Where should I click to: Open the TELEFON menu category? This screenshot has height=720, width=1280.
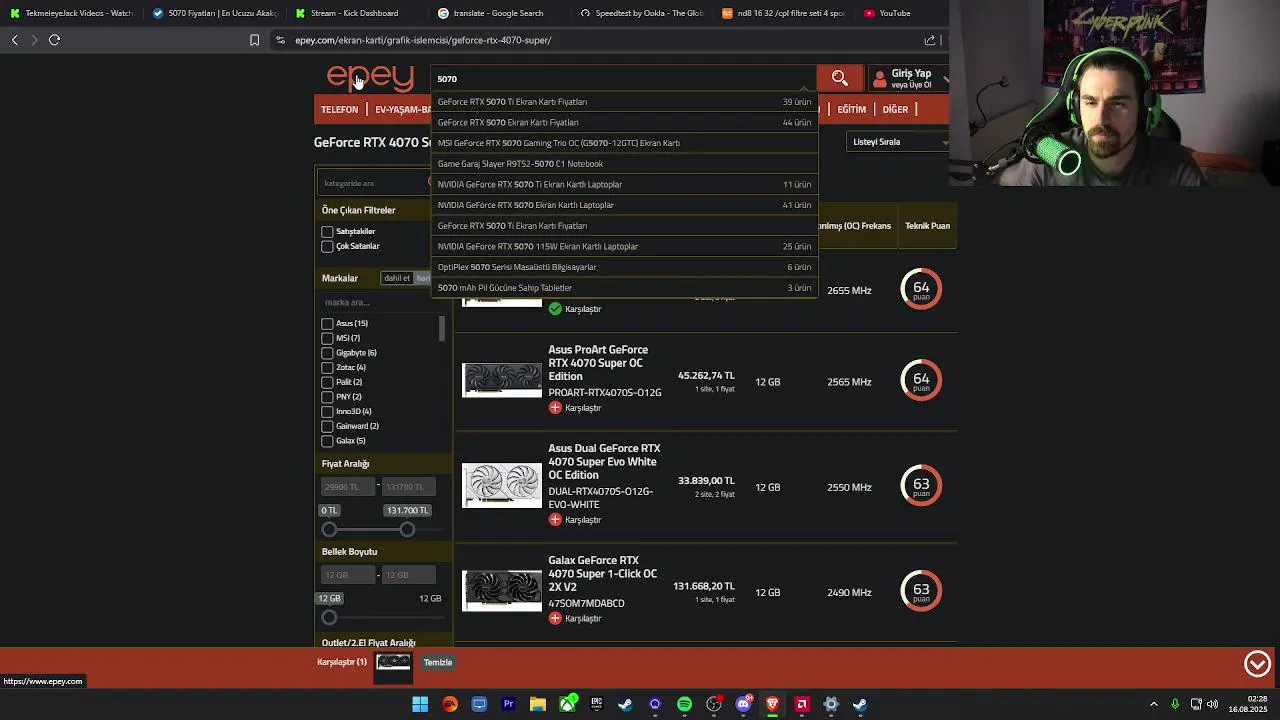[x=339, y=109]
